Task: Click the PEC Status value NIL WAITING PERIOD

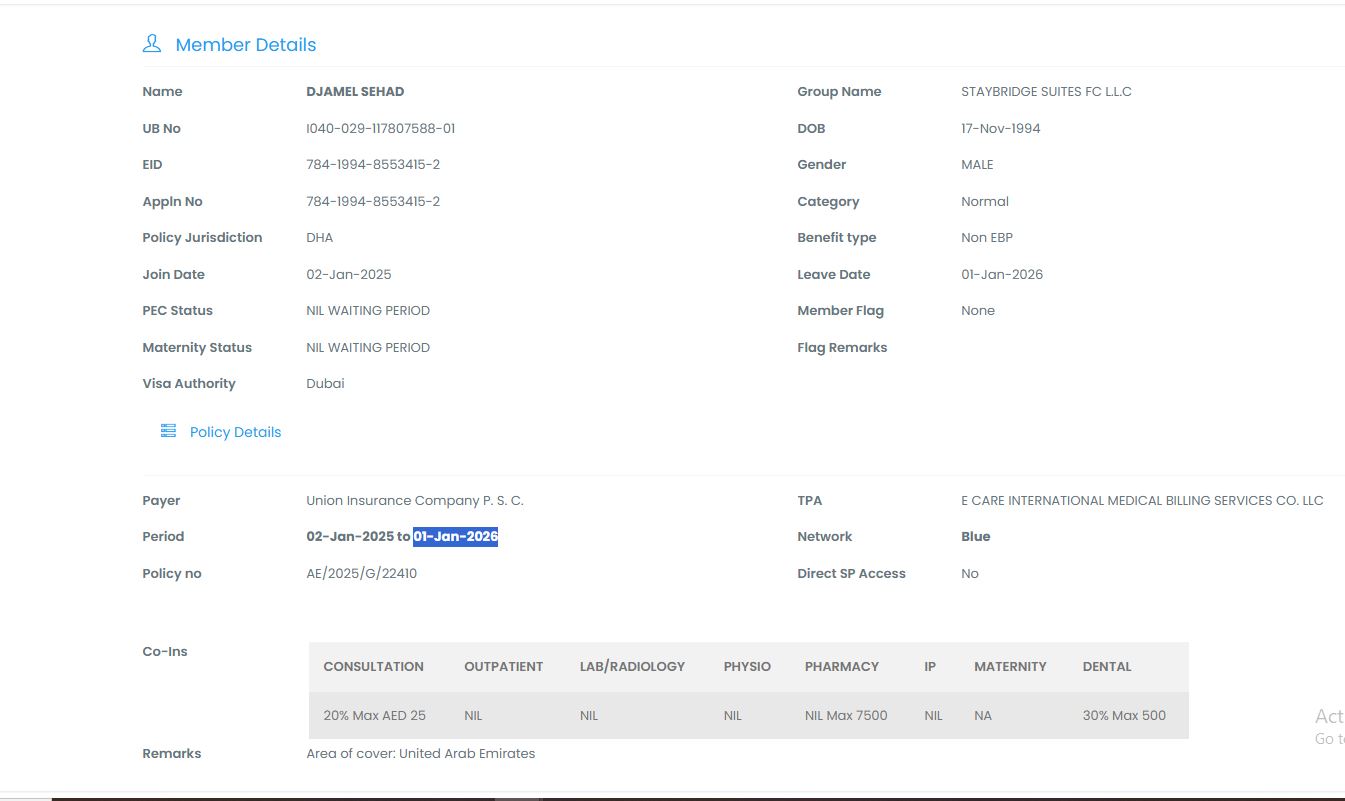Action: (368, 311)
